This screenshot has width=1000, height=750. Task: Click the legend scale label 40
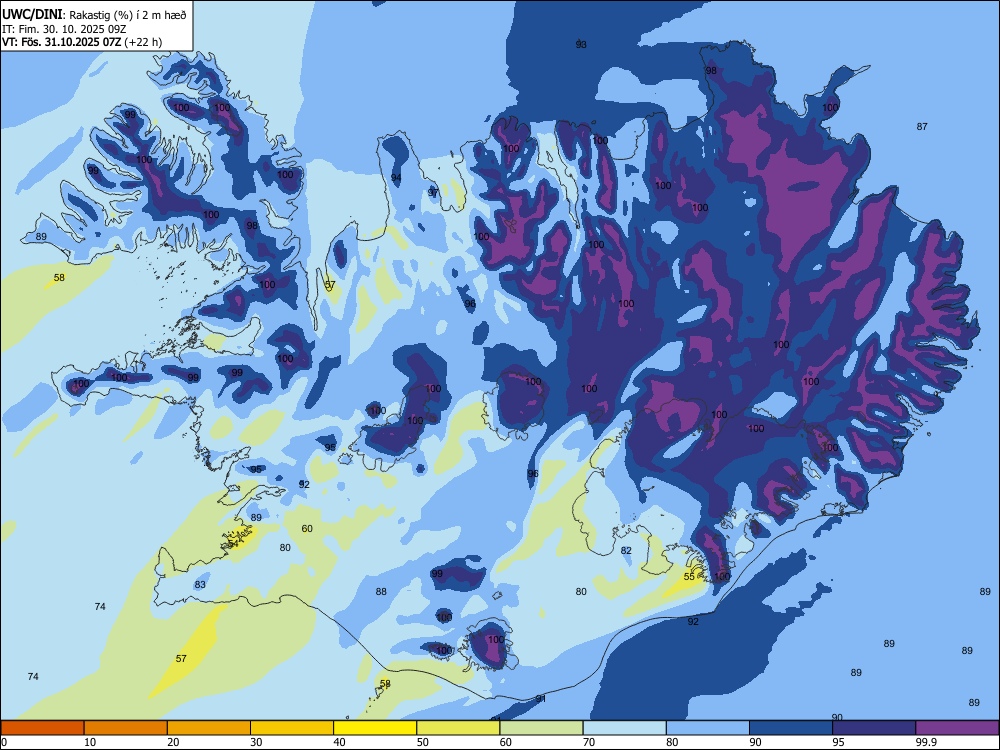coord(339,742)
